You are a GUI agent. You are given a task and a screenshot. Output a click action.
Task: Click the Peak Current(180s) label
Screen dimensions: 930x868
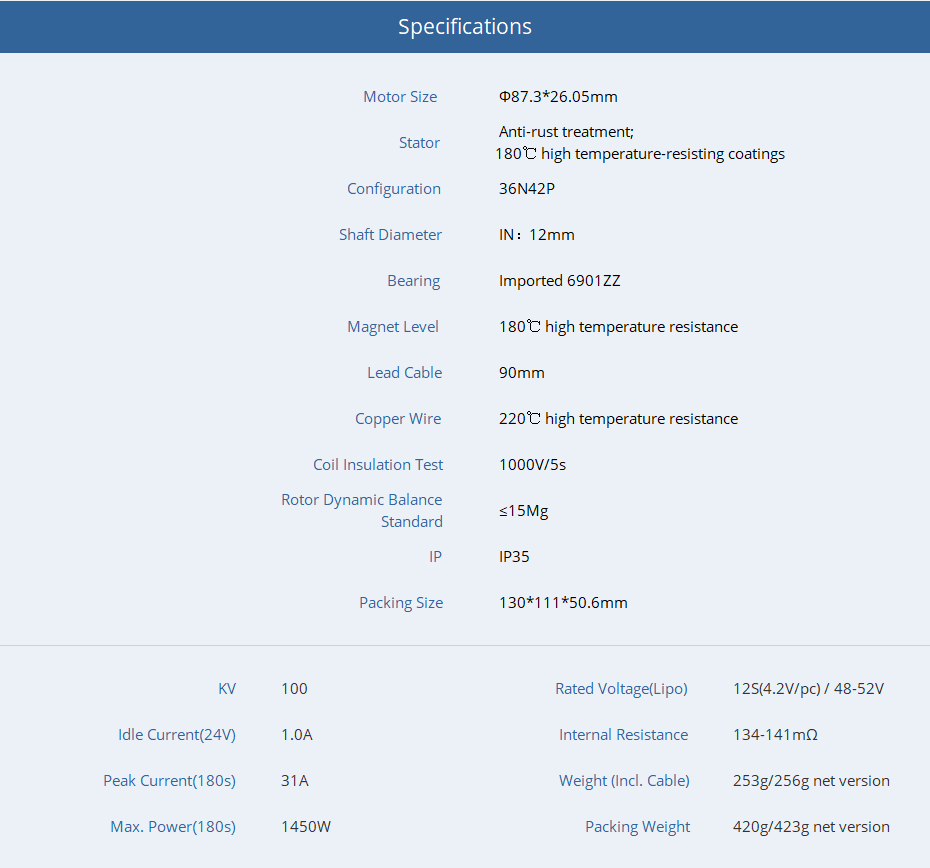tap(169, 781)
